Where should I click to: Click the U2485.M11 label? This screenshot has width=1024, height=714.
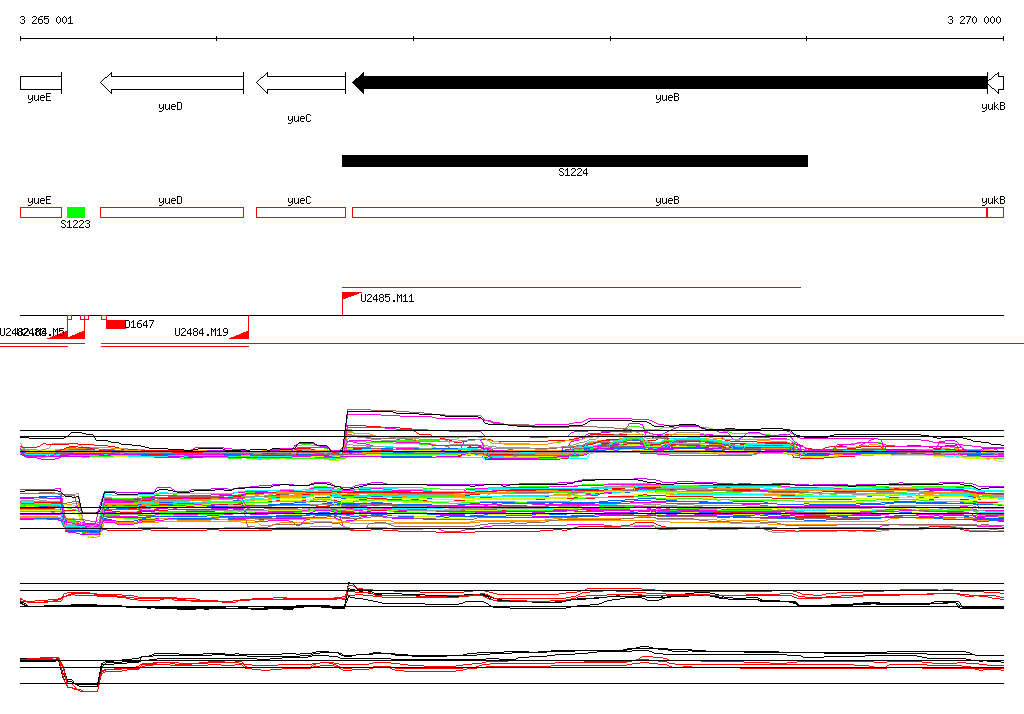(x=387, y=298)
